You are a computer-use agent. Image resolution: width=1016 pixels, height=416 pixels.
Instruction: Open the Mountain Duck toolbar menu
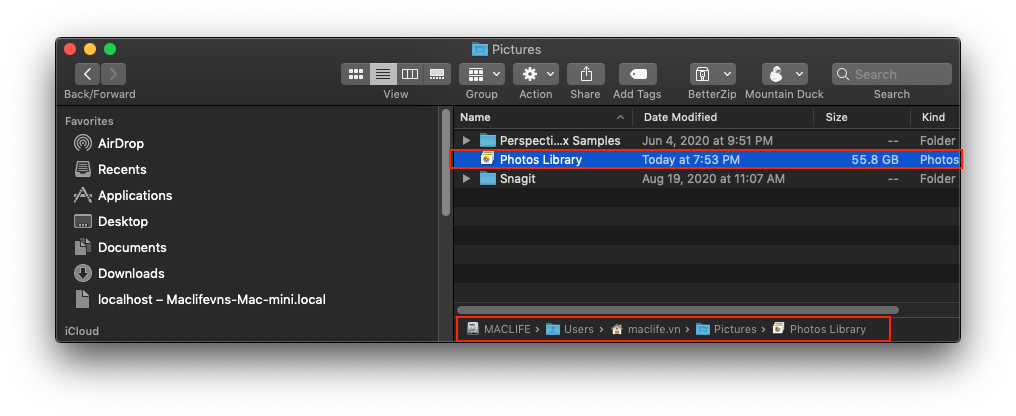(x=784, y=74)
